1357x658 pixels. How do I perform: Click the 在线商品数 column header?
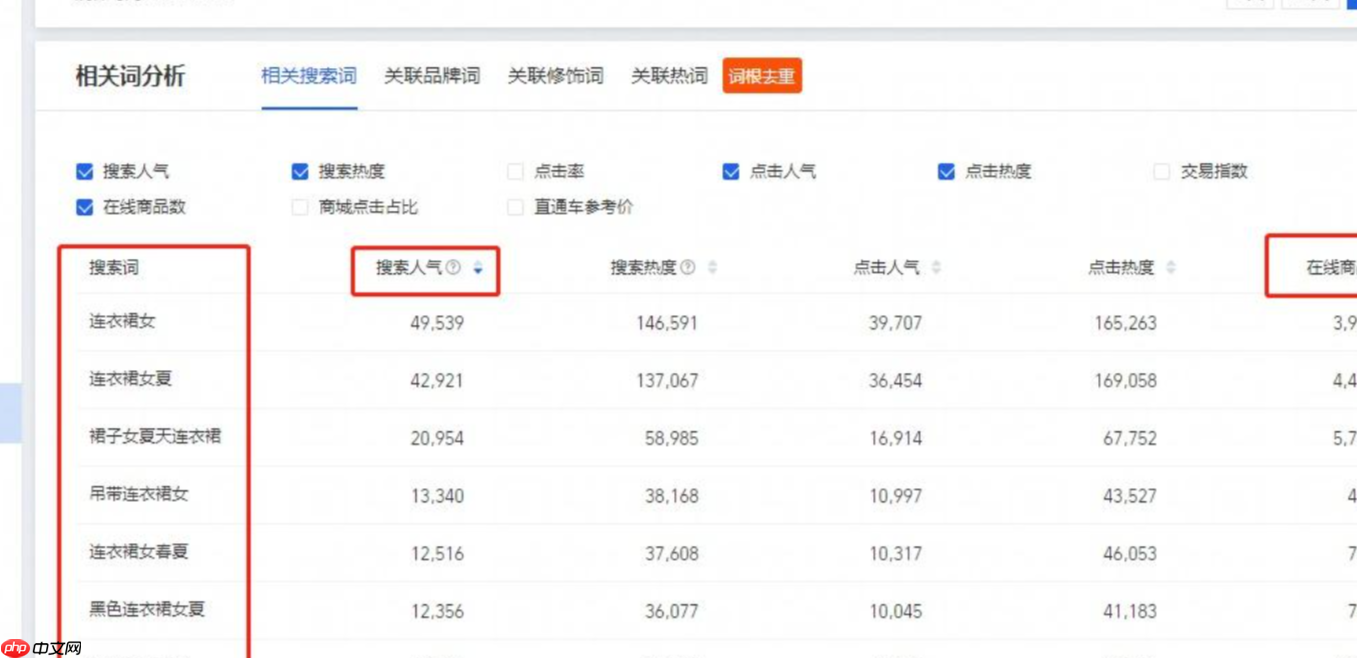1330,268
